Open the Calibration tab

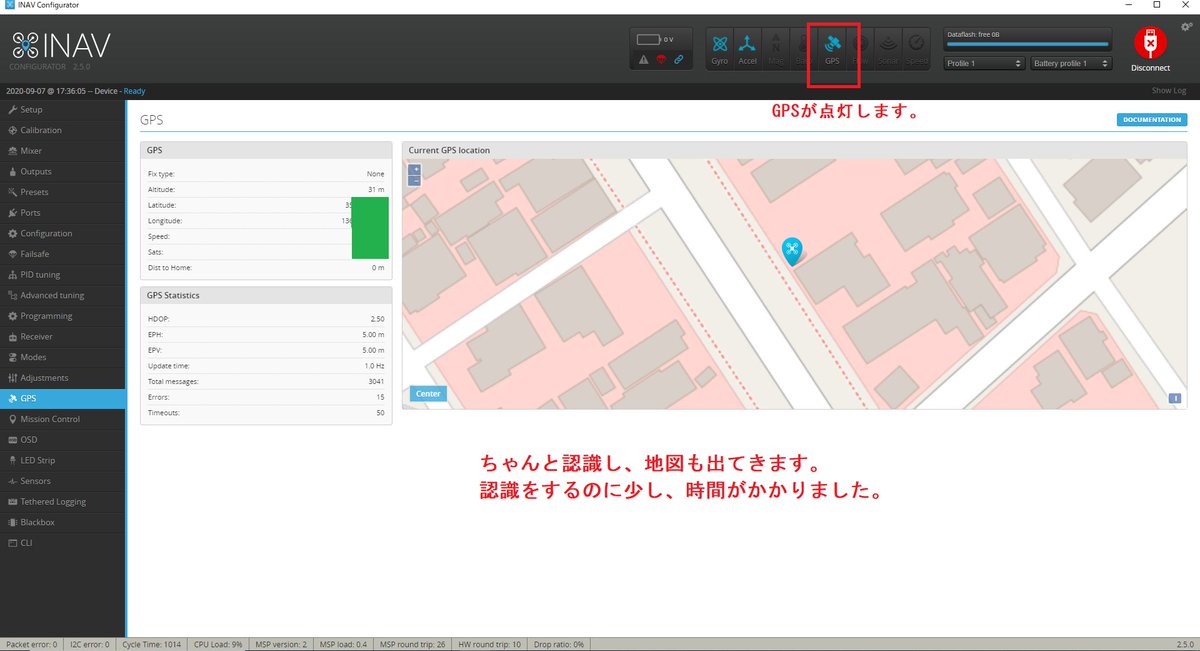[x=63, y=130]
